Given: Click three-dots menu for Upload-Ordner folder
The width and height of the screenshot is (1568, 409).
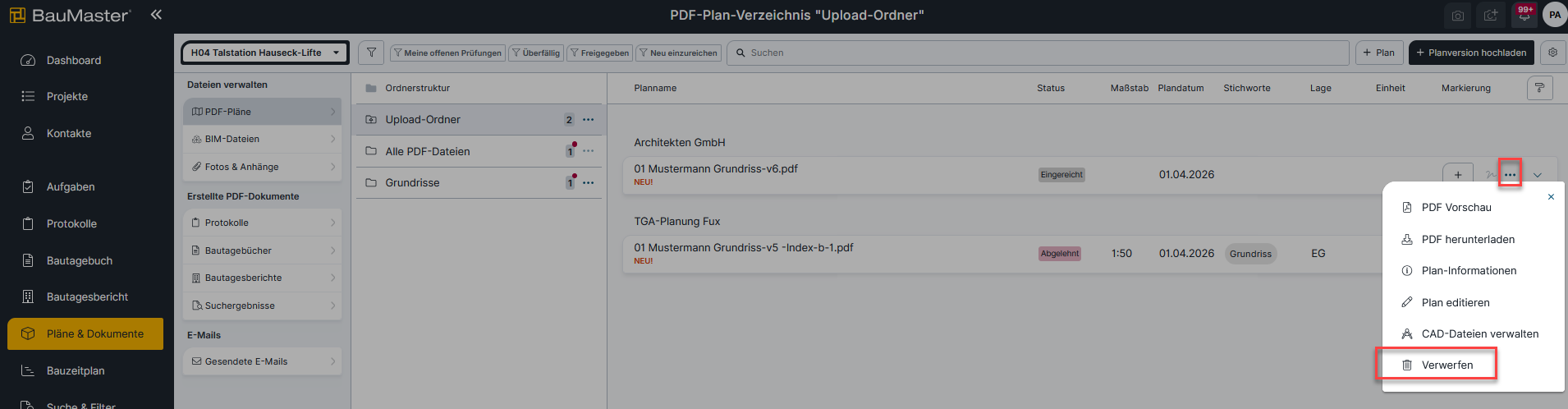Looking at the screenshot, I should pos(588,120).
